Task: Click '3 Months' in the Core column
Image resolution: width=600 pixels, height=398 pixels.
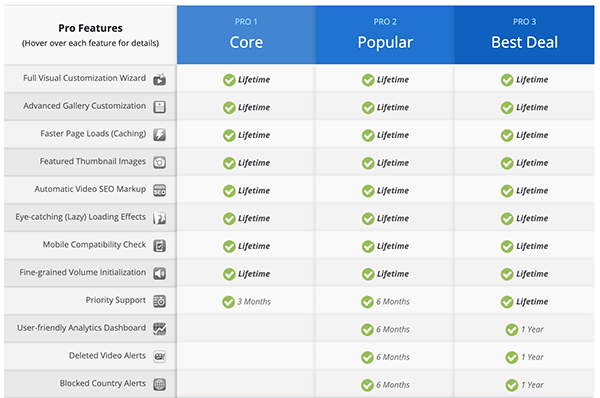Action: click(254, 302)
